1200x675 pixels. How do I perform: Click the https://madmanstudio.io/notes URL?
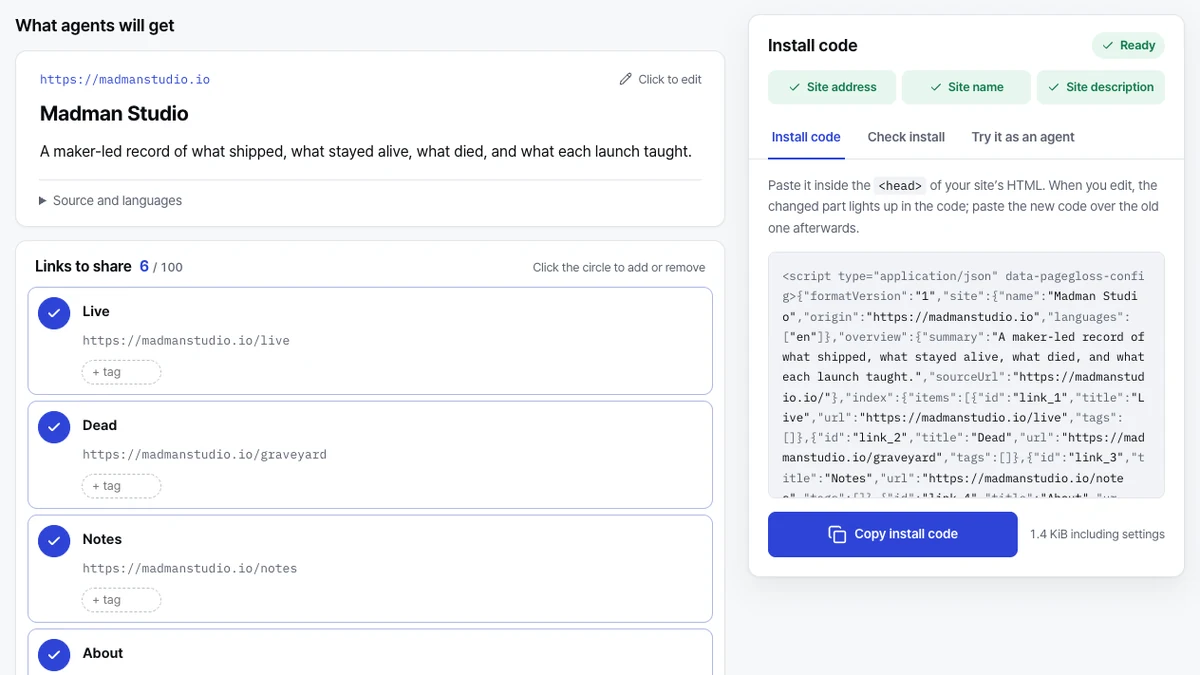[190, 569]
